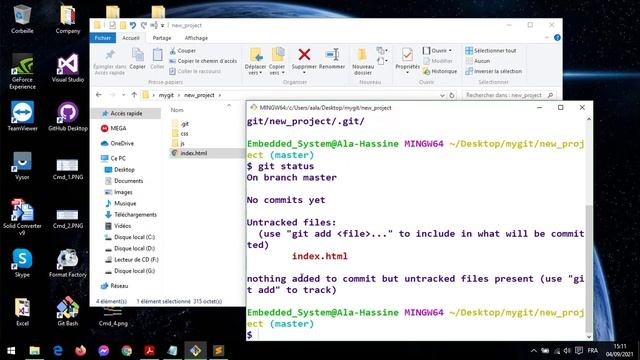Viewport: 640px width, 360px height.
Task: Switch to the Affichage ribbon tab
Action: (x=196, y=38)
